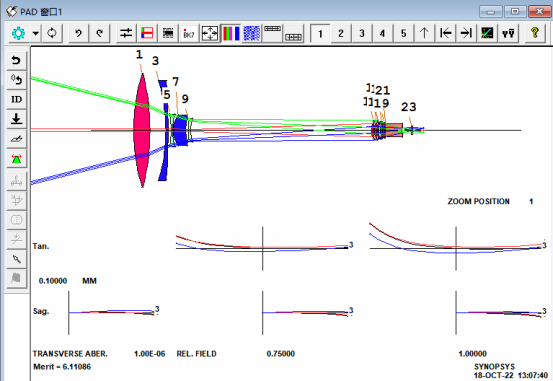Open the dropdown arrow beside the gear
The height and width of the screenshot is (381, 553).
[36, 33]
